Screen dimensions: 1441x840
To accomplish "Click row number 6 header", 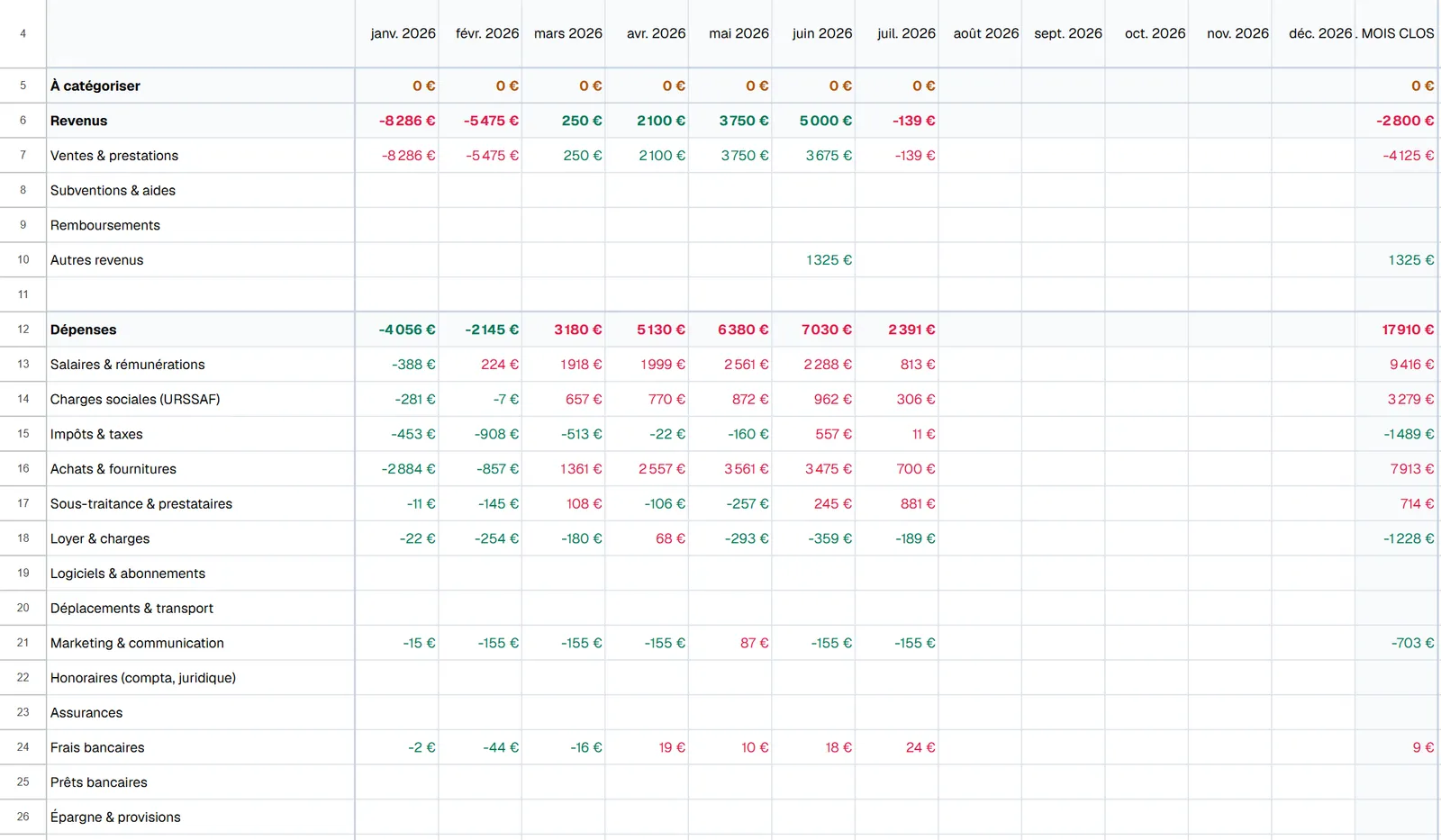I will click(x=23, y=121).
